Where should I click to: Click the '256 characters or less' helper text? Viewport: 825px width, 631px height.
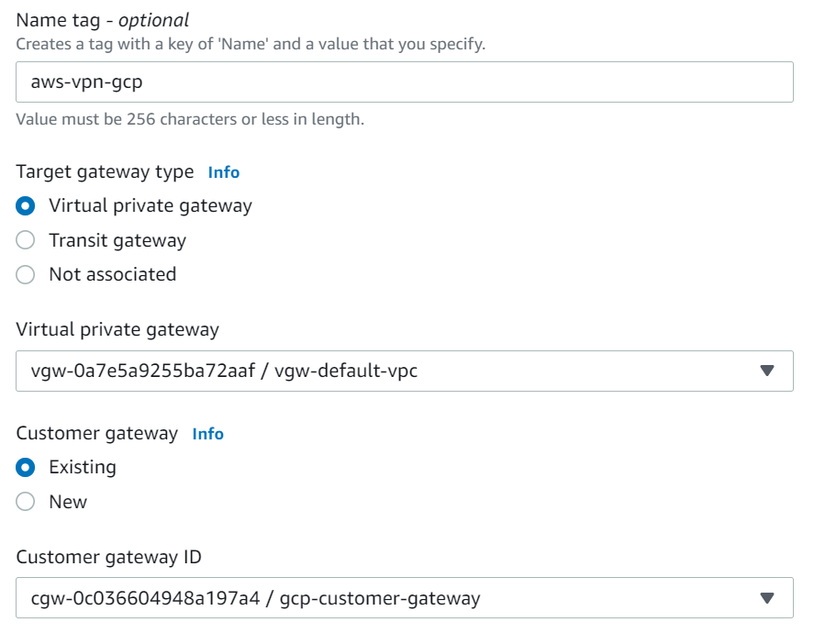point(190,120)
